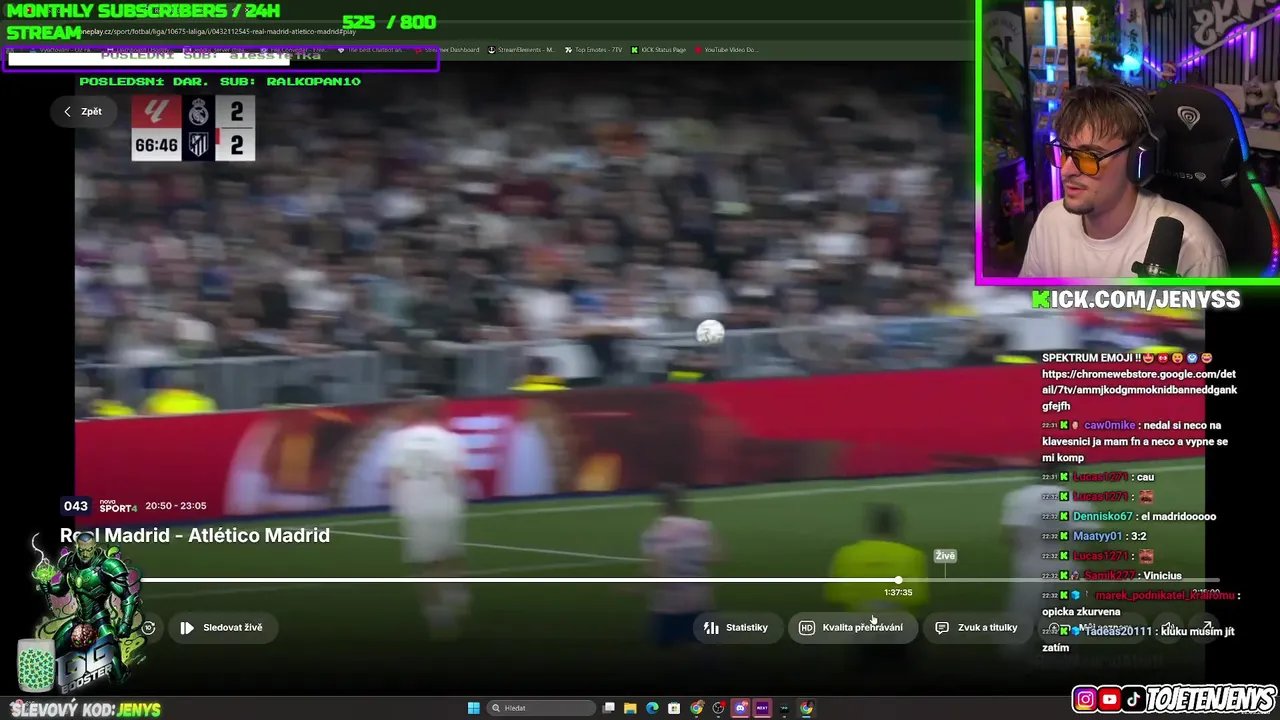Viewport: 1280px width, 720px height.
Task: Open Discord from the taskbar
Action: (741, 708)
